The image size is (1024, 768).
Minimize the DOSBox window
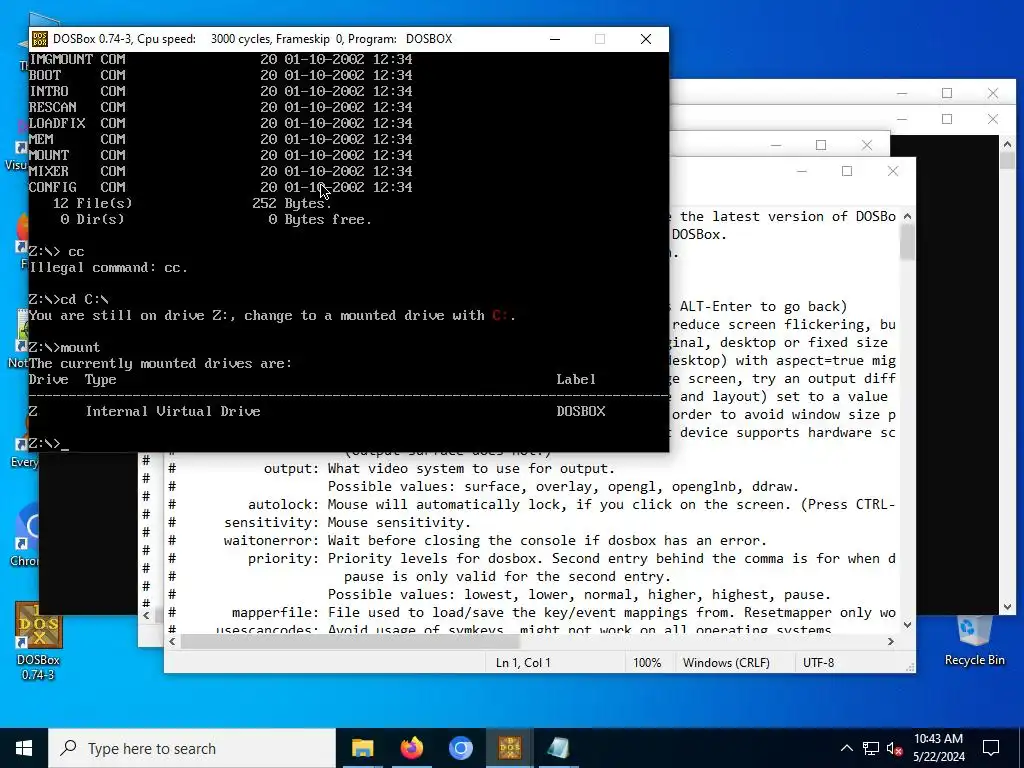point(555,39)
